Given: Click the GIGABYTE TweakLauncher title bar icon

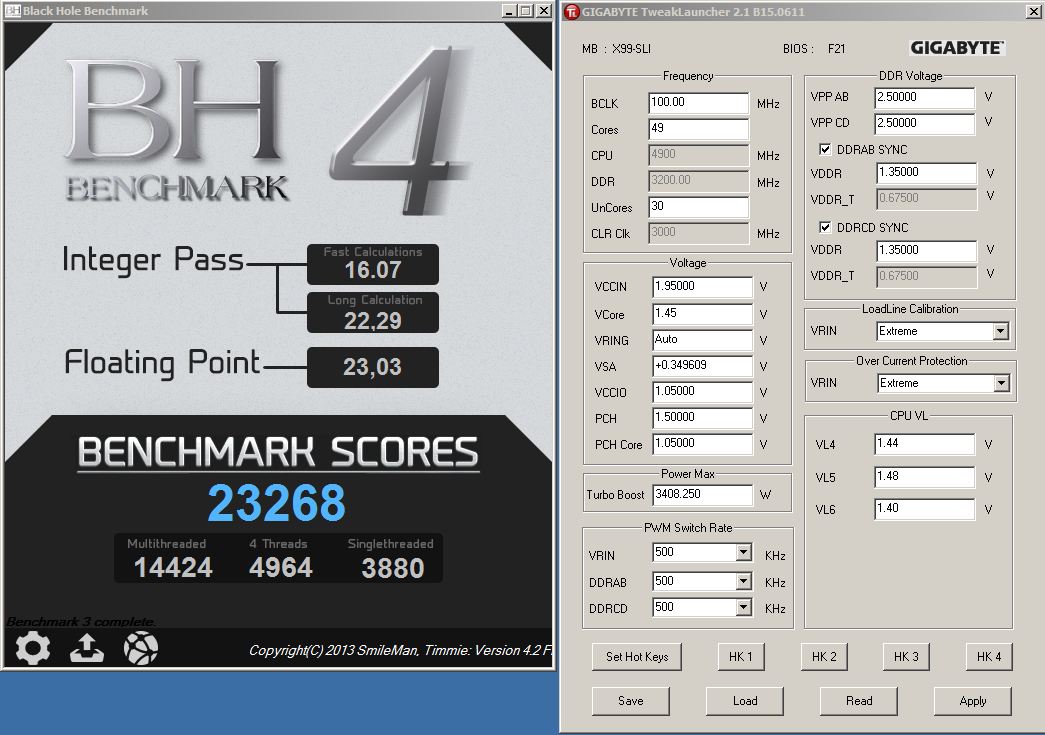Looking at the screenshot, I should pos(571,11).
